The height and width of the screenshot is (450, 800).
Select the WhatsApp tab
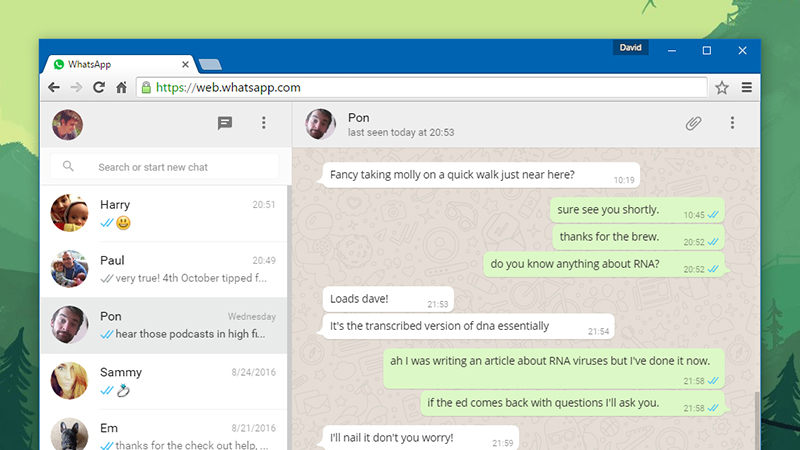[x=120, y=64]
